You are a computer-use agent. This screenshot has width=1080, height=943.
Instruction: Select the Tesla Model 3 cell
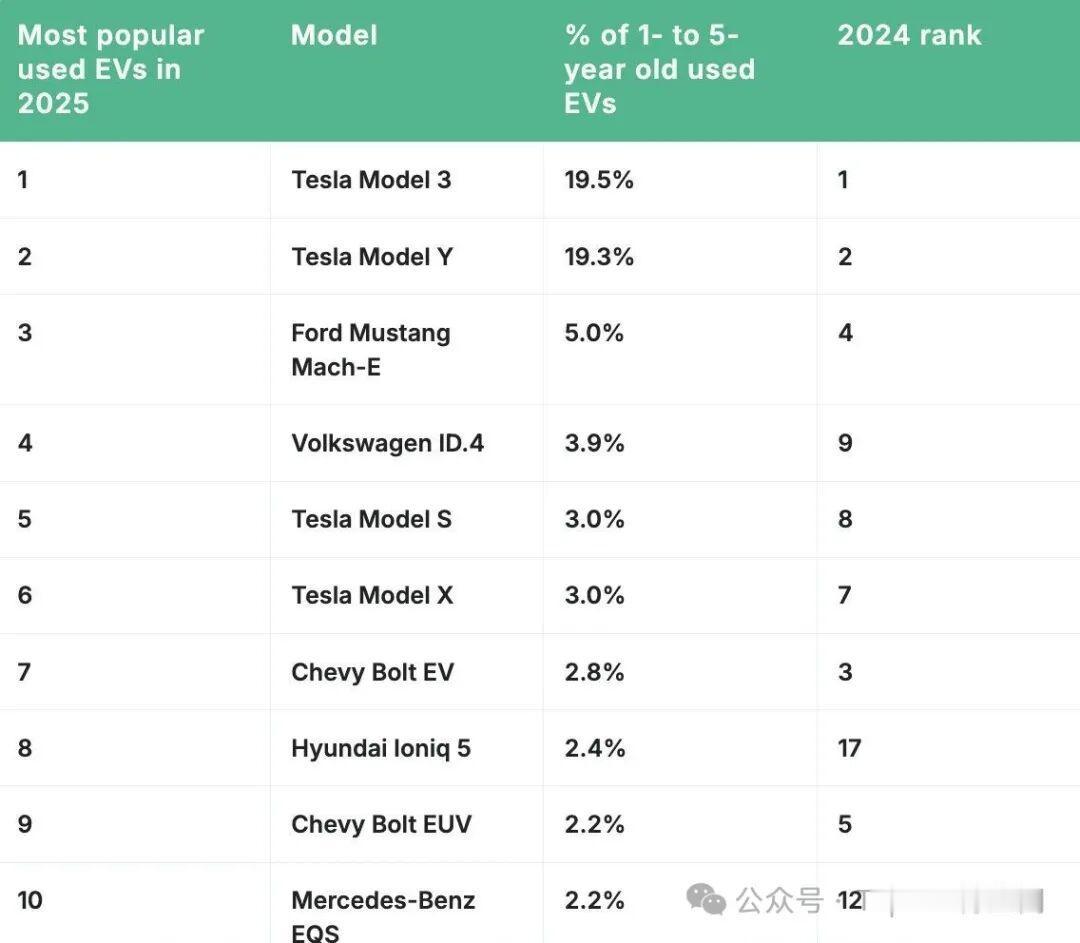(x=371, y=180)
